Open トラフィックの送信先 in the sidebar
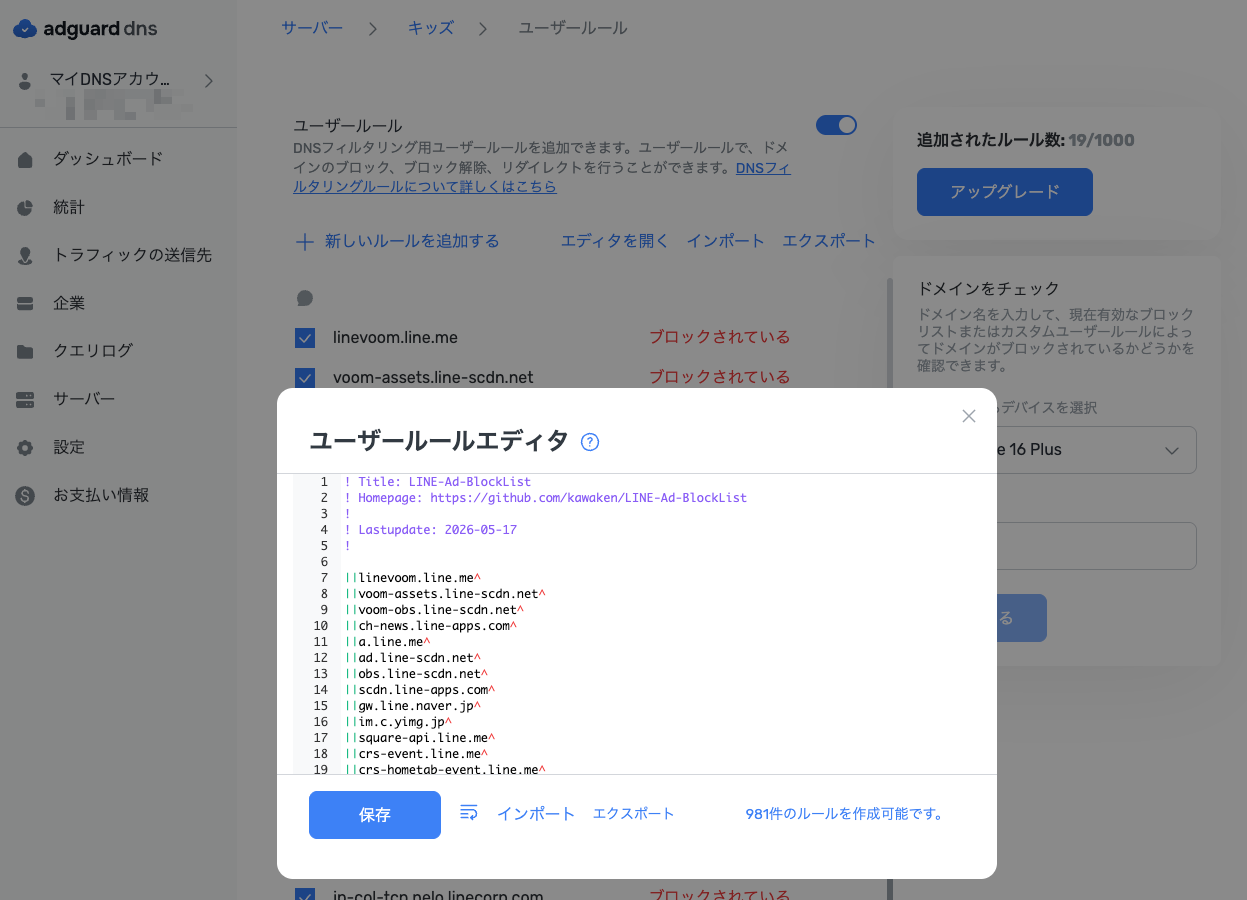 (x=132, y=255)
